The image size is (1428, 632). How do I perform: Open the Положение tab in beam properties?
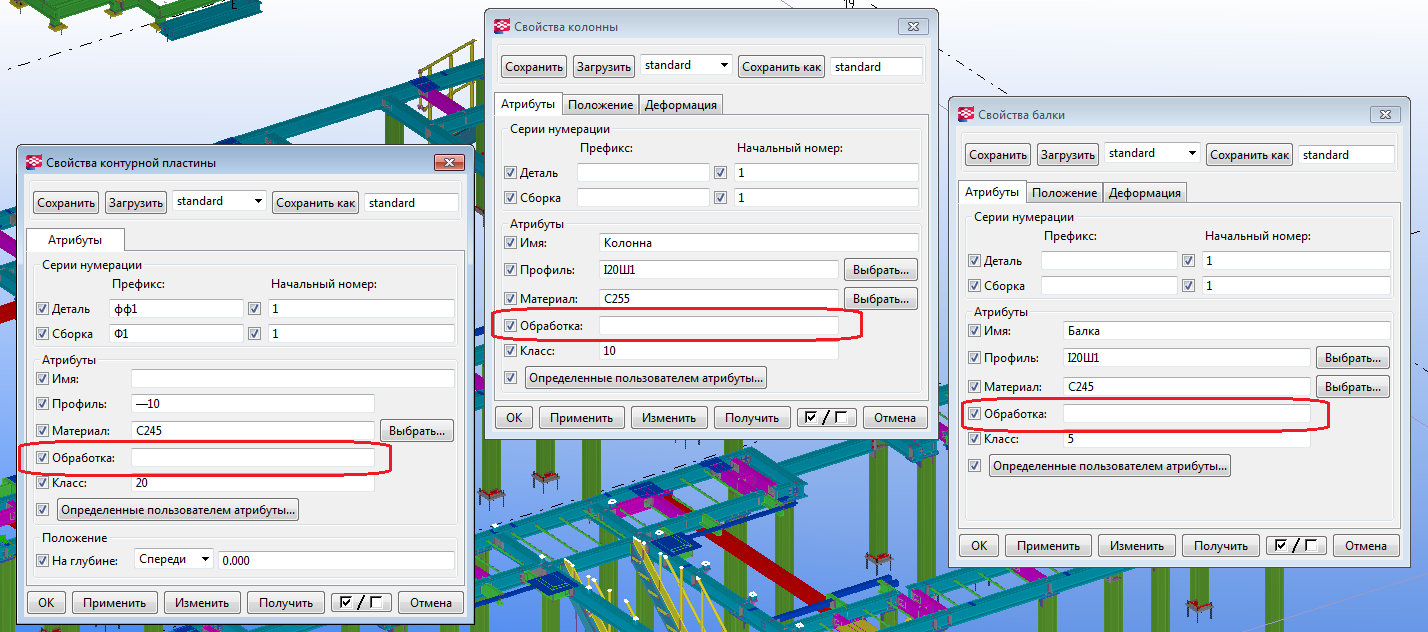pos(1064,193)
